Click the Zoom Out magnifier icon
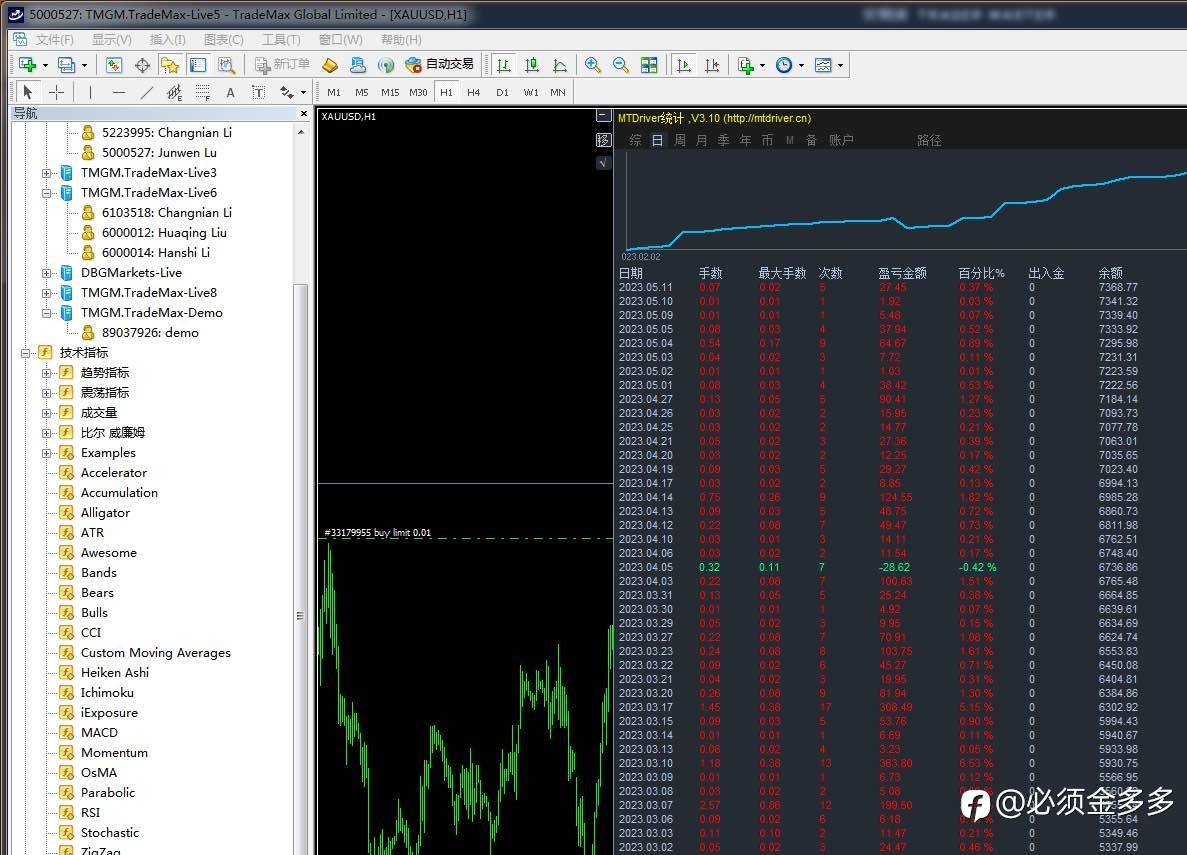The image size is (1187, 855). click(x=621, y=65)
